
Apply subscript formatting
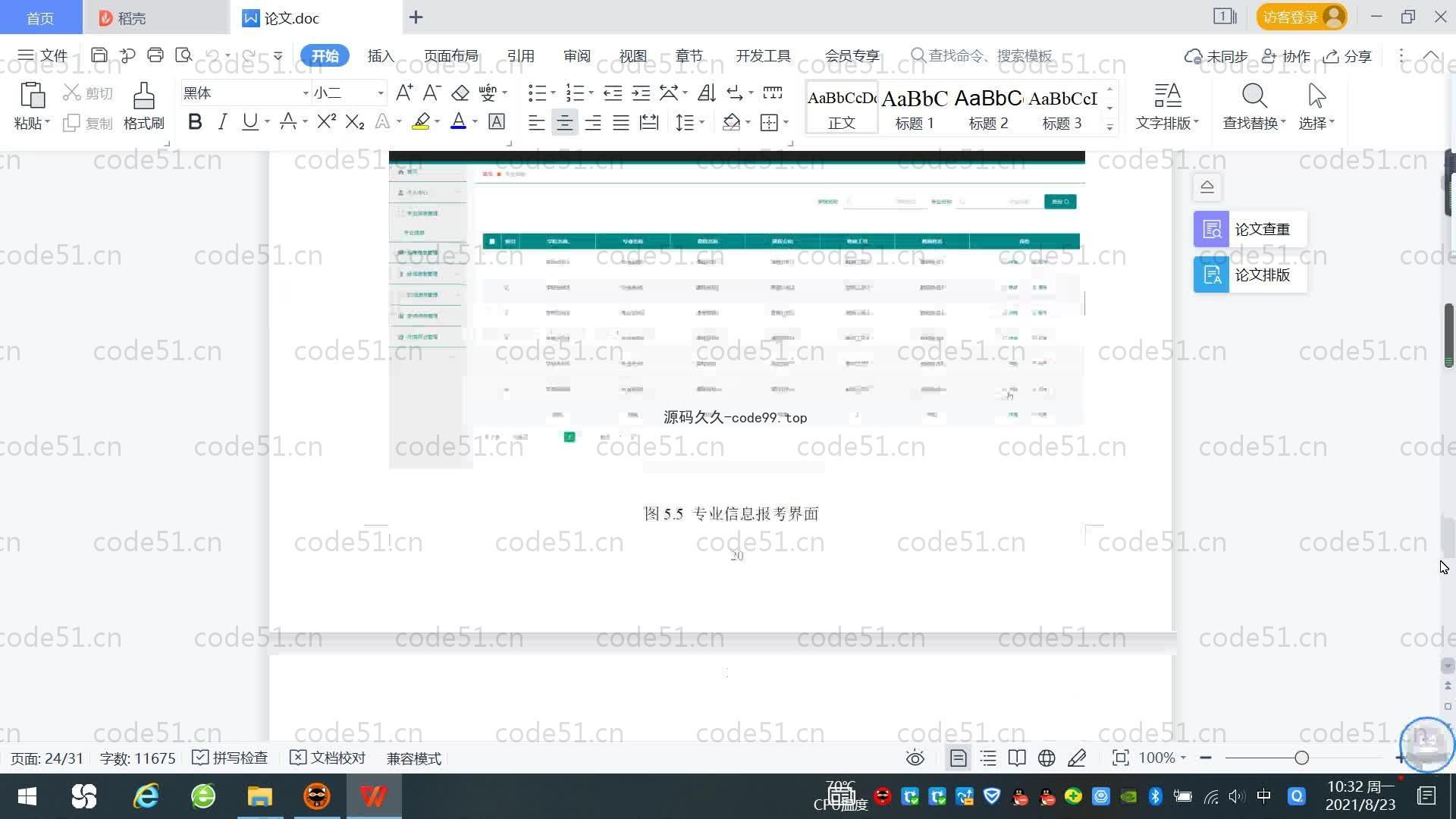coord(355,122)
